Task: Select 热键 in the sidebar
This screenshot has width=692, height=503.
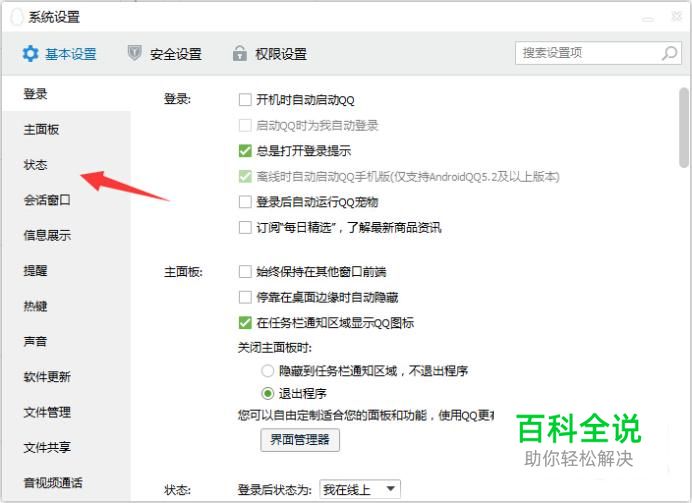Action: tap(66, 306)
